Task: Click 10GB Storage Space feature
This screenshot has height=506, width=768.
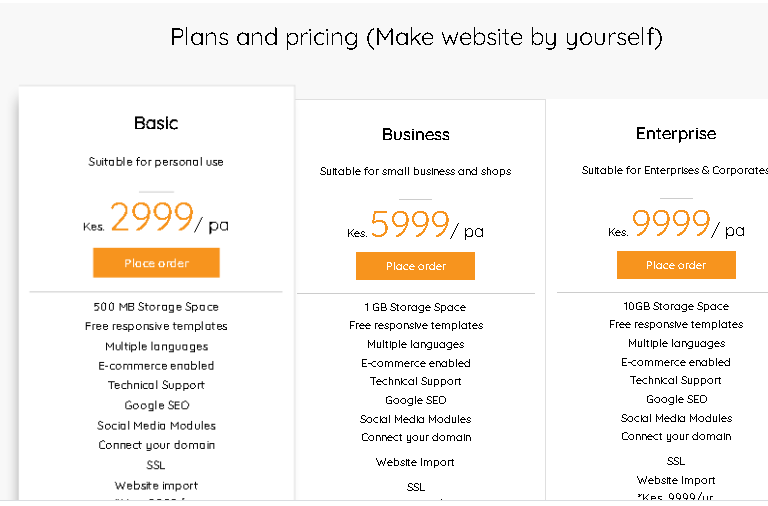Action: (x=676, y=306)
